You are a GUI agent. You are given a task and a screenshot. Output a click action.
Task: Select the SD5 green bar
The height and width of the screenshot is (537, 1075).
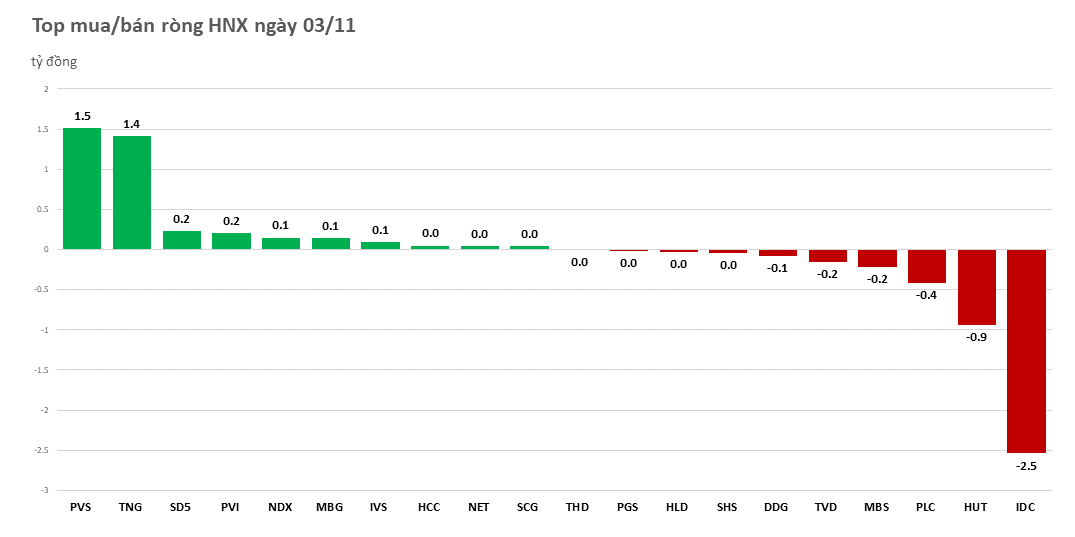[x=181, y=240]
